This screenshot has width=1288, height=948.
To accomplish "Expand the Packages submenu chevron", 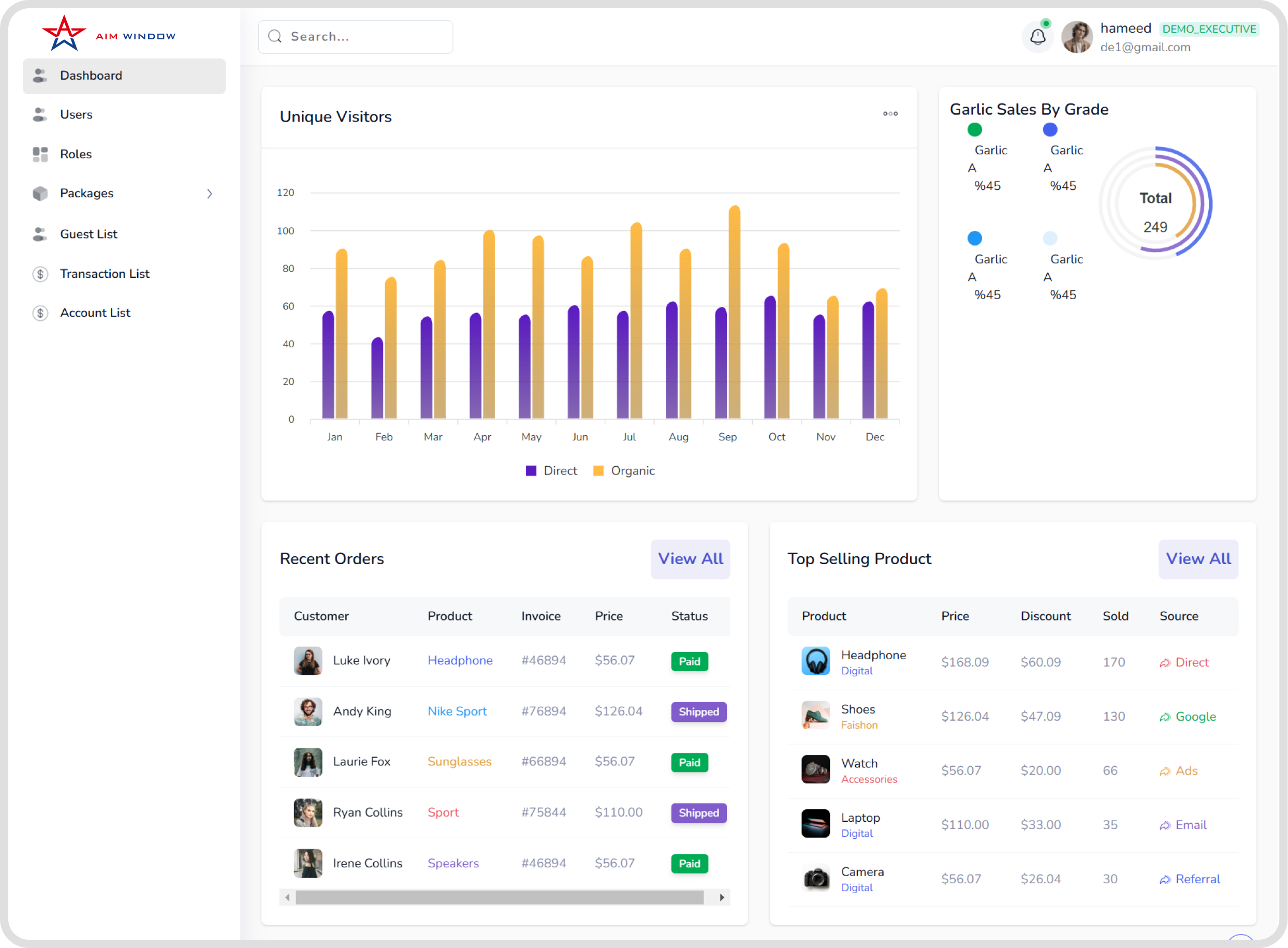I will click(x=210, y=194).
